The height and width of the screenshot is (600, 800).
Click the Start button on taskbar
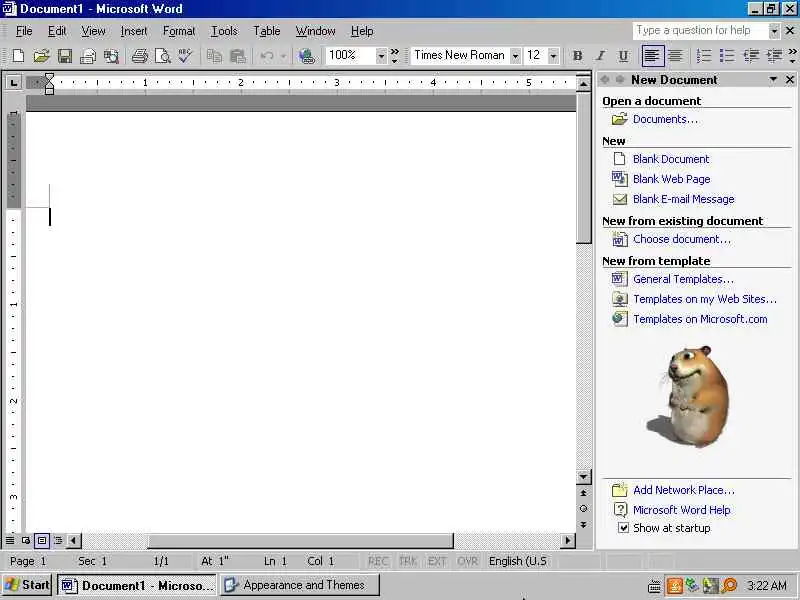28,585
